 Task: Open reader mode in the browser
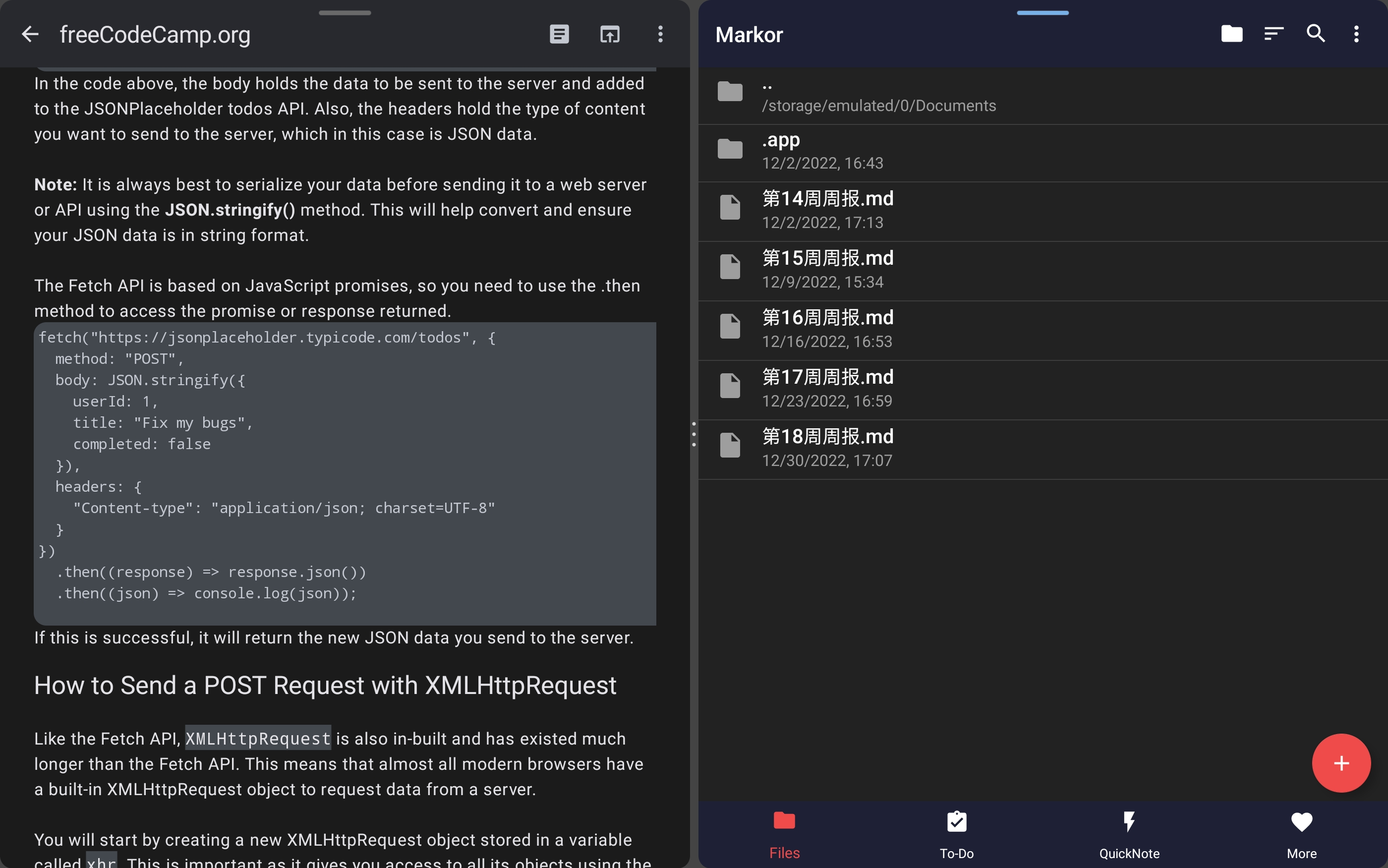click(x=559, y=34)
